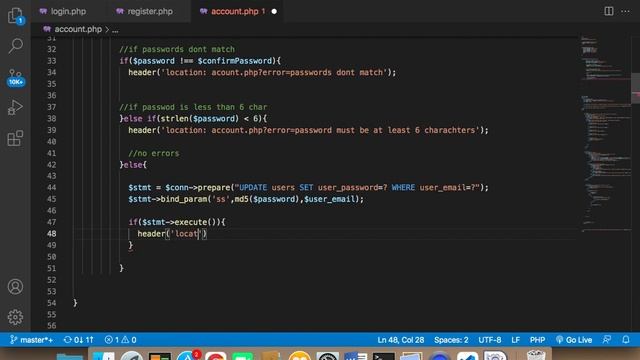Click 'password must be at least 6 charachters' string
The height and width of the screenshot is (360, 640).
click(x=385, y=130)
